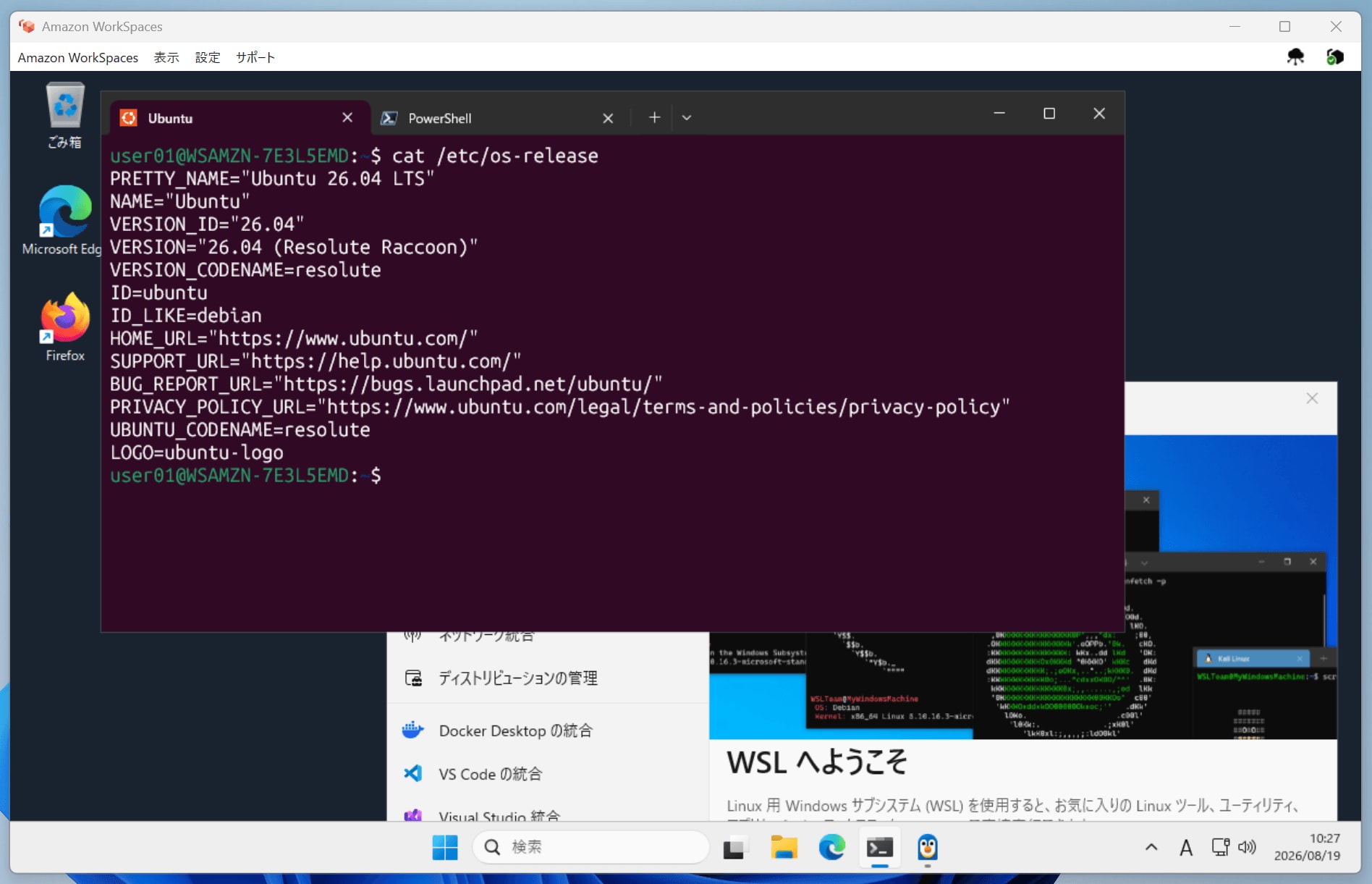Click the volume speaker icon in tray
The width and height of the screenshot is (1372, 884).
[1247, 846]
